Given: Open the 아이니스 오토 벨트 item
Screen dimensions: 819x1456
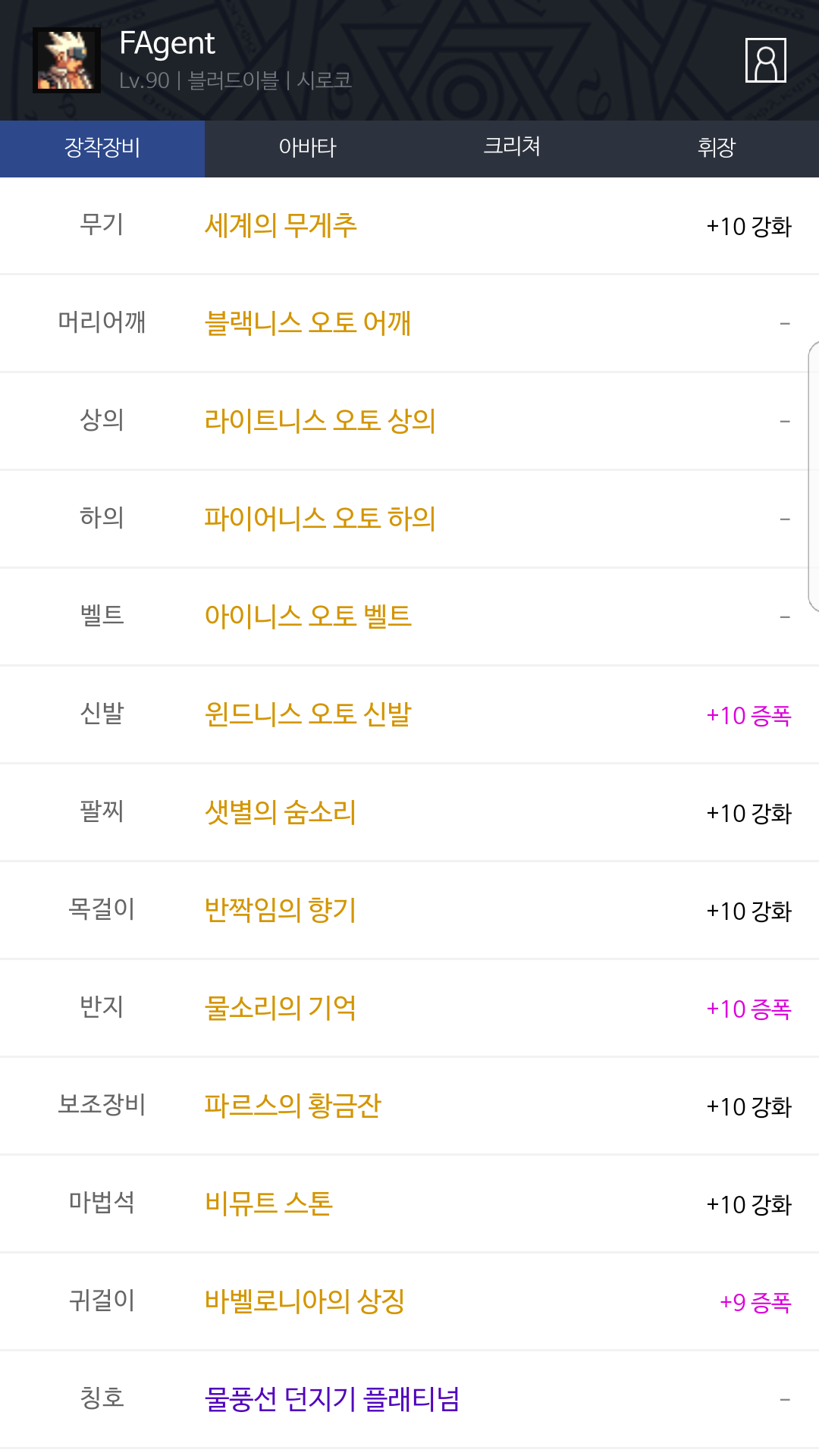Looking at the screenshot, I should 307,617.
